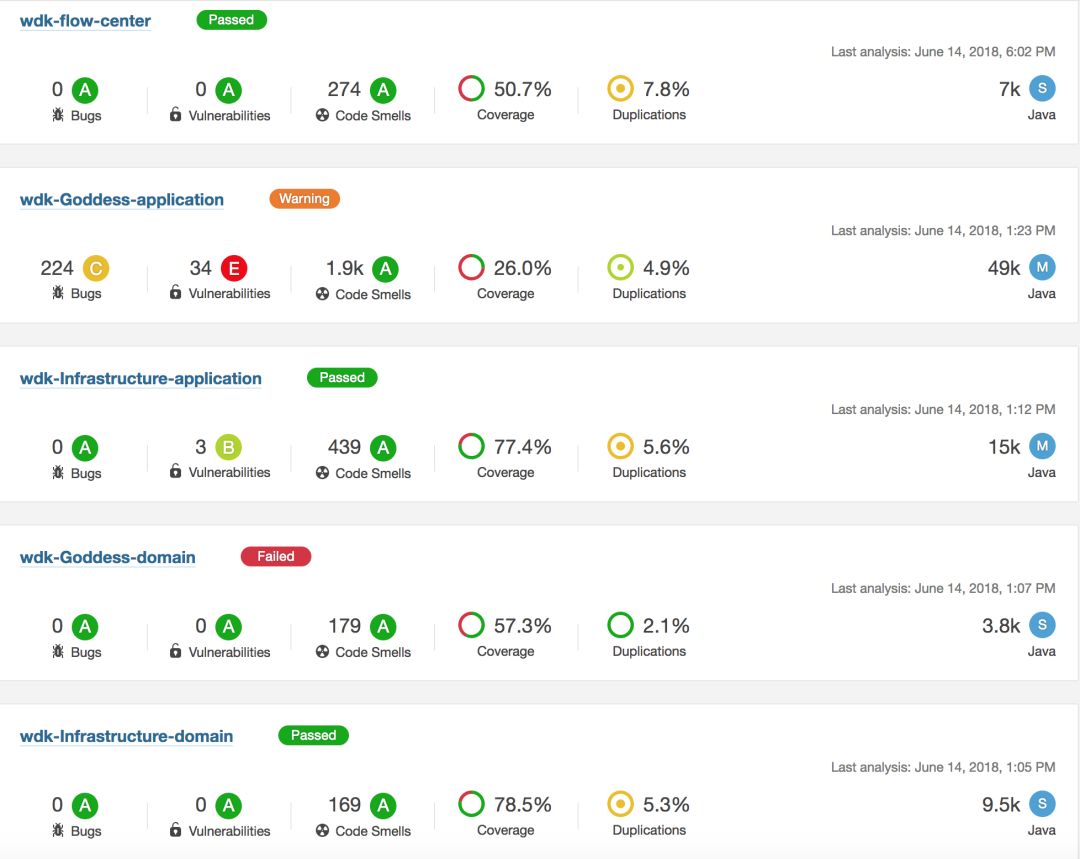
Task: Click the A code smells rating beside 1.9k
Action: [384, 269]
